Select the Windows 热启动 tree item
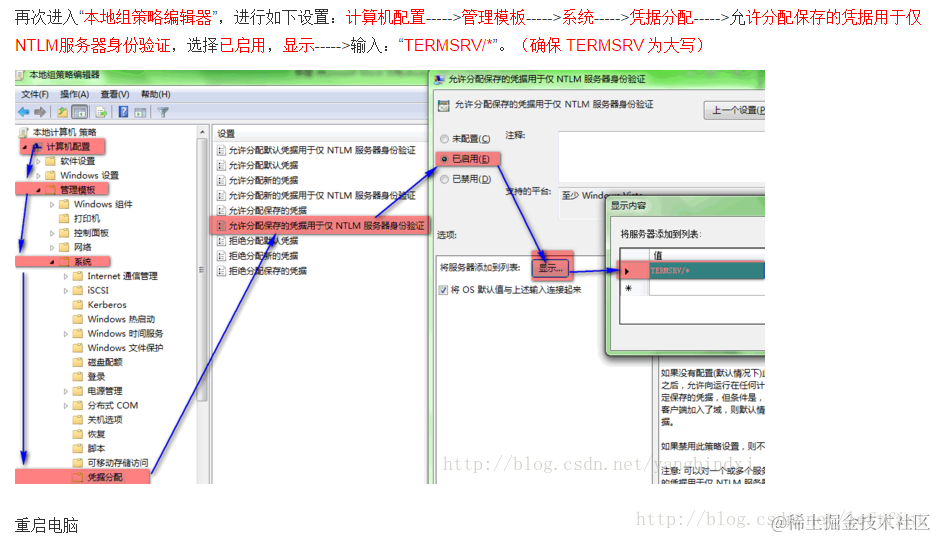 [121, 319]
